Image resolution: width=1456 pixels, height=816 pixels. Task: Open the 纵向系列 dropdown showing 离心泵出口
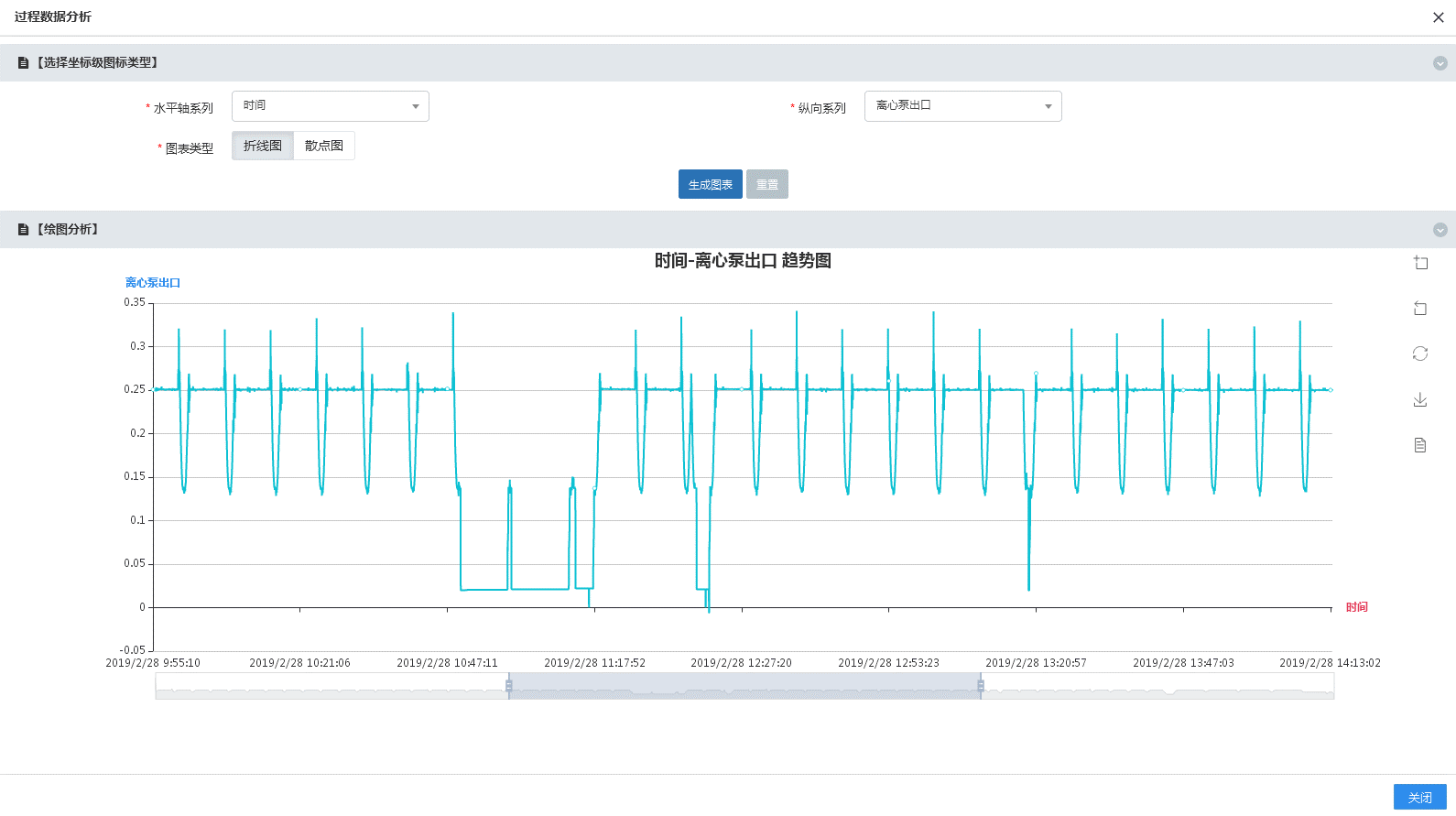tap(962, 106)
